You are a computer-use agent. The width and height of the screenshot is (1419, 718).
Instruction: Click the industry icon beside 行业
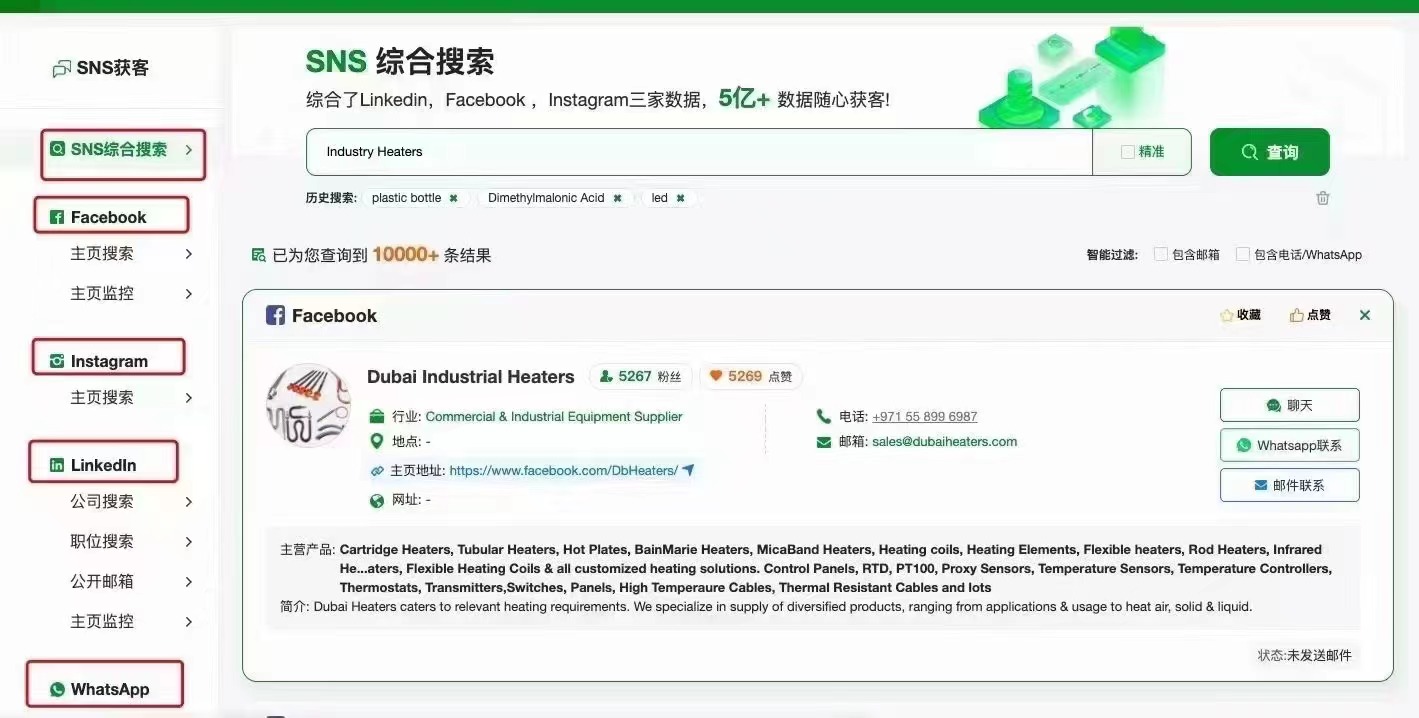pos(377,416)
